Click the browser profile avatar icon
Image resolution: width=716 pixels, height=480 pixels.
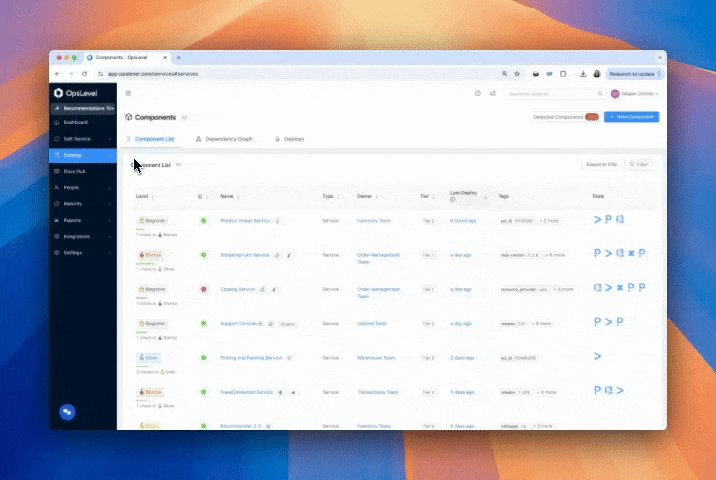coord(597,74)
